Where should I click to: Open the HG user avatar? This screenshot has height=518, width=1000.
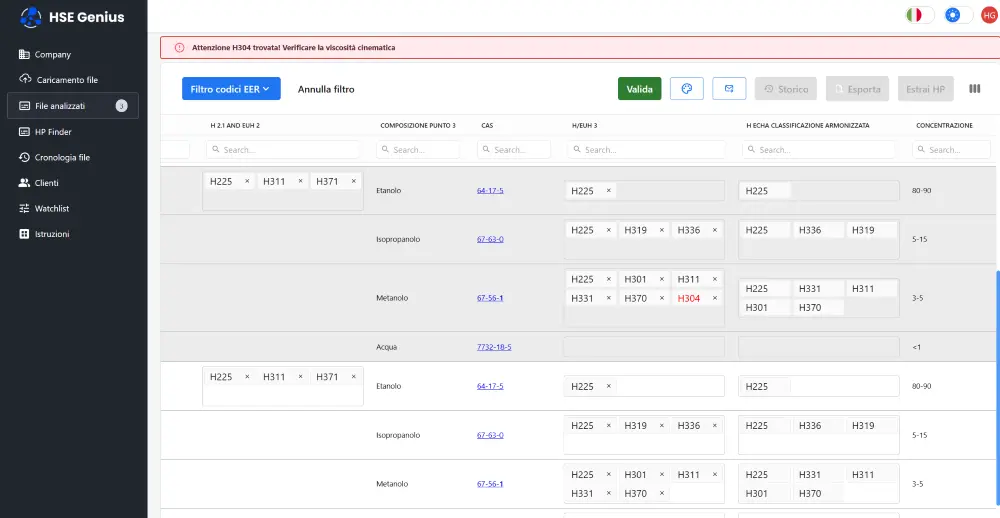click(x=989, y=15)
